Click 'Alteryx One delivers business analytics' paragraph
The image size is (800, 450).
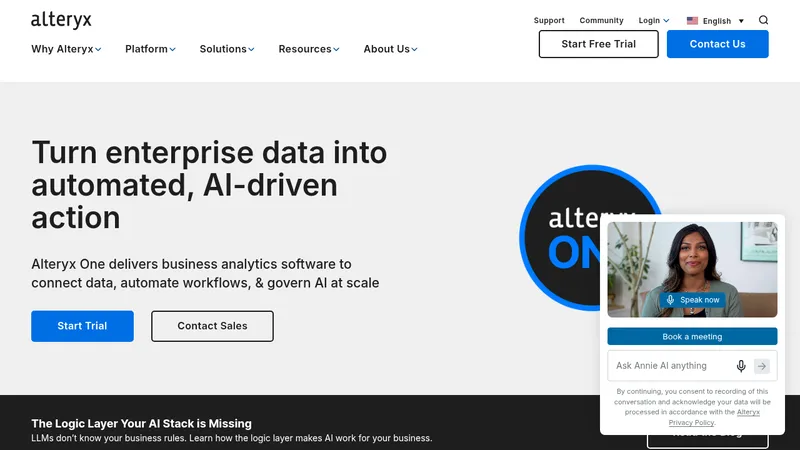point(205,273)
